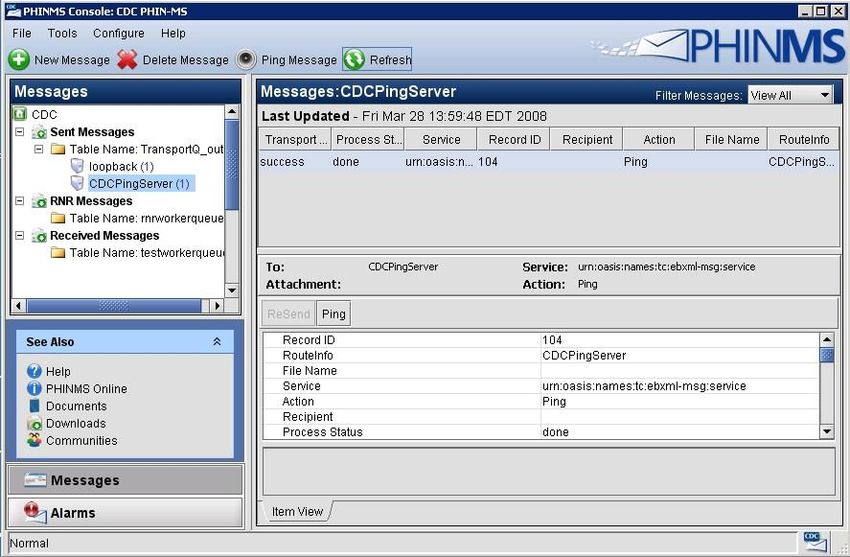Collapse the Table Name TransportQ_out node

[38, 149]
